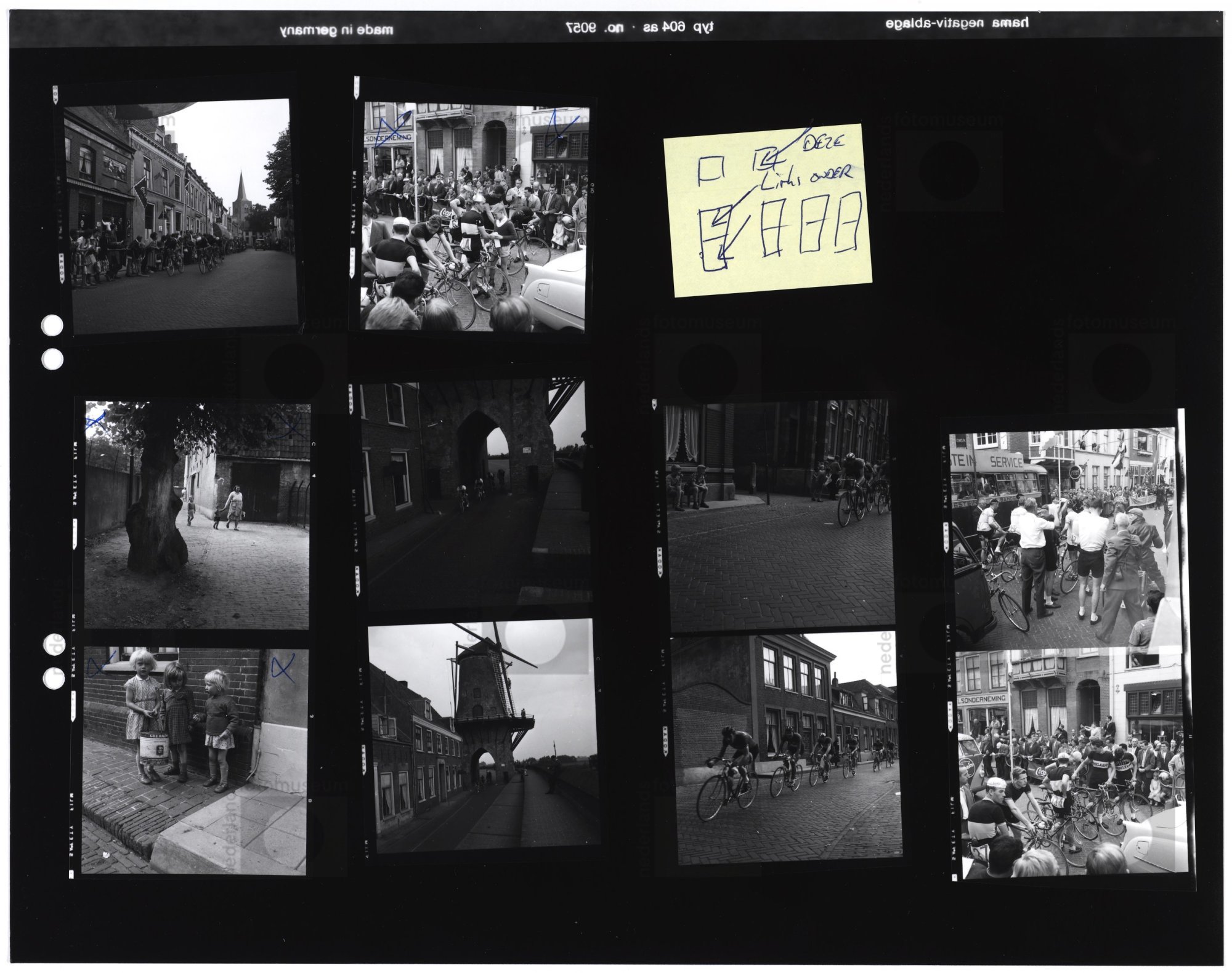This screenshot has width=1232, height=973.
Task: Click the mirrored 'hama negativ-ablage' text
Action: pos(957,24)
